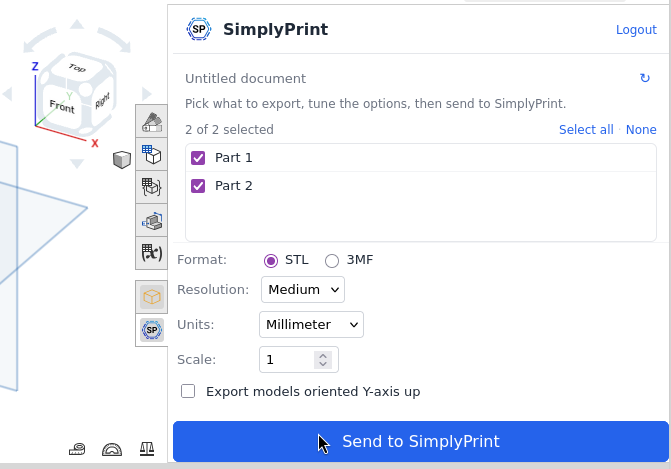Select the protractor tool icon

click(112, 449)
